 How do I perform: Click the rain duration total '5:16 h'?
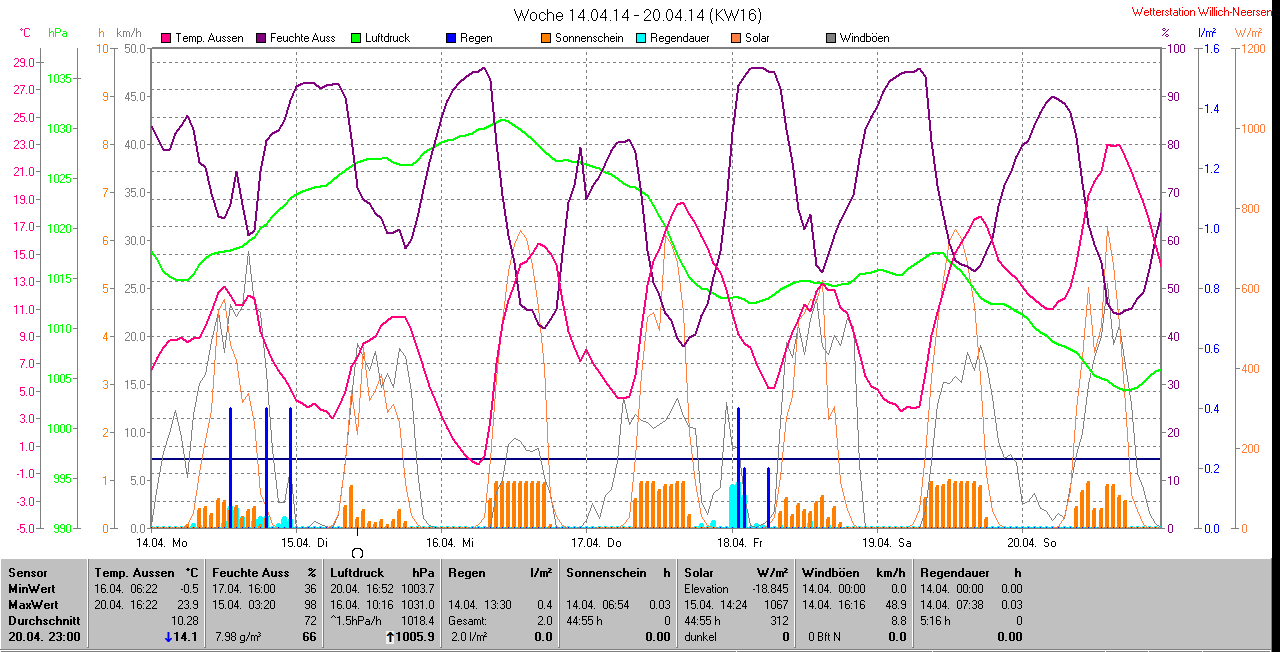936,621
